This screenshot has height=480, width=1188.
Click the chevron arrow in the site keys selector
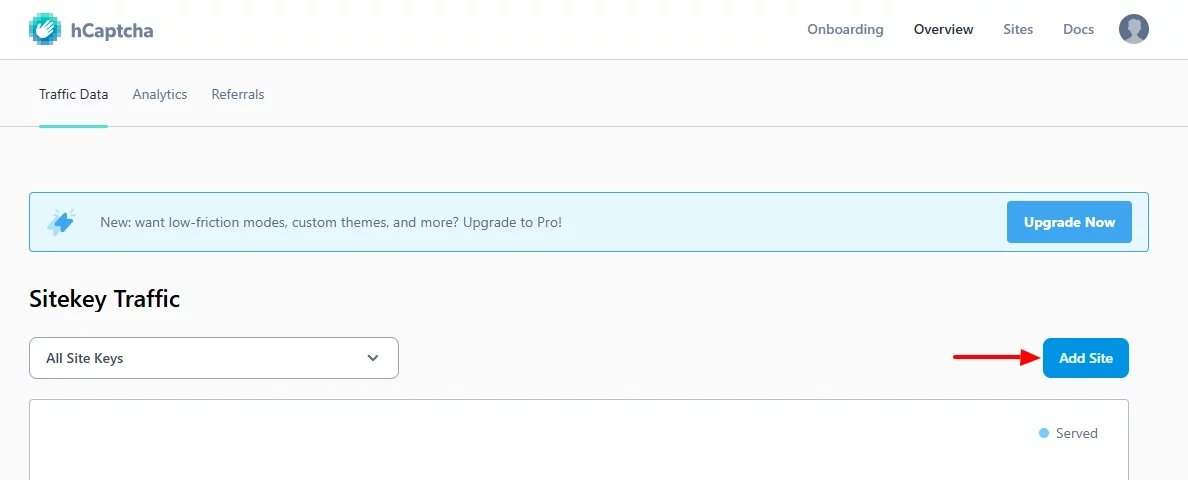click(x=373, y=358)
